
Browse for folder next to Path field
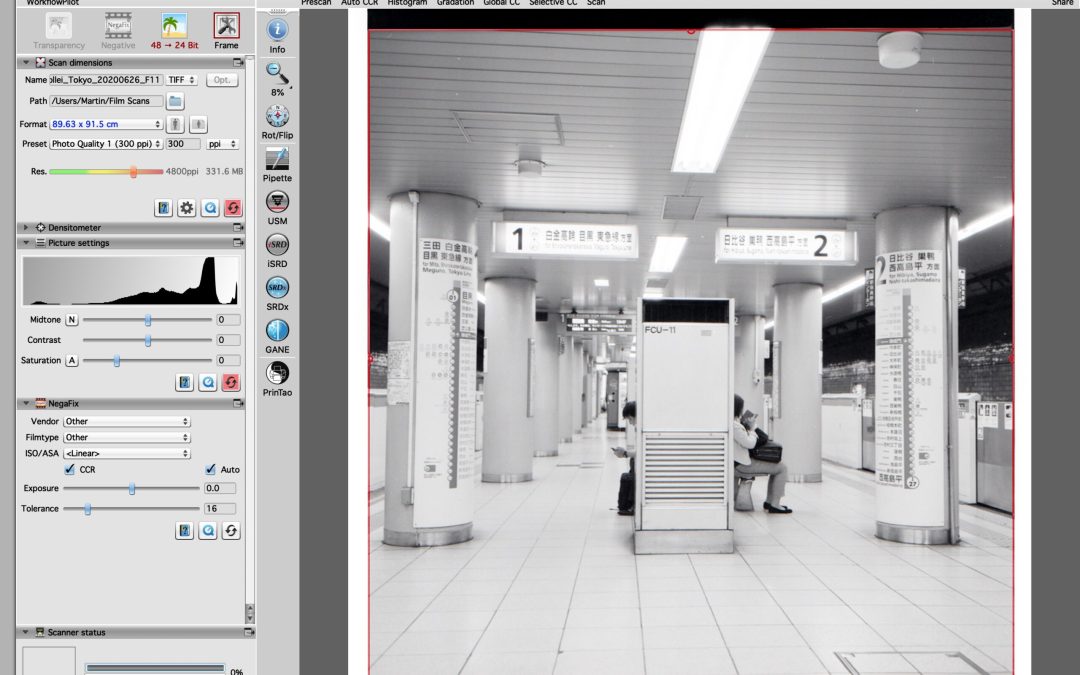tap(175, 101)
